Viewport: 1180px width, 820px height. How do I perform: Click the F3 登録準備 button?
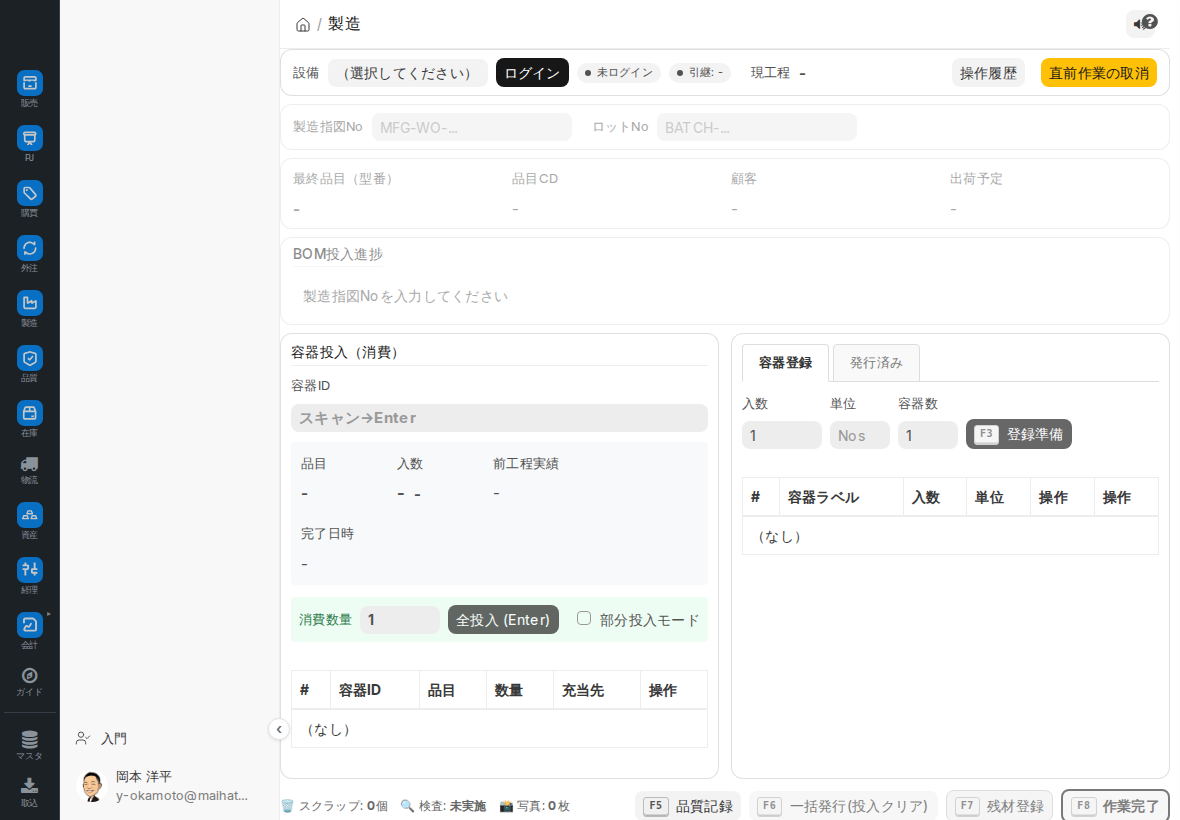pyautogui.click(x=1018, y=435)
